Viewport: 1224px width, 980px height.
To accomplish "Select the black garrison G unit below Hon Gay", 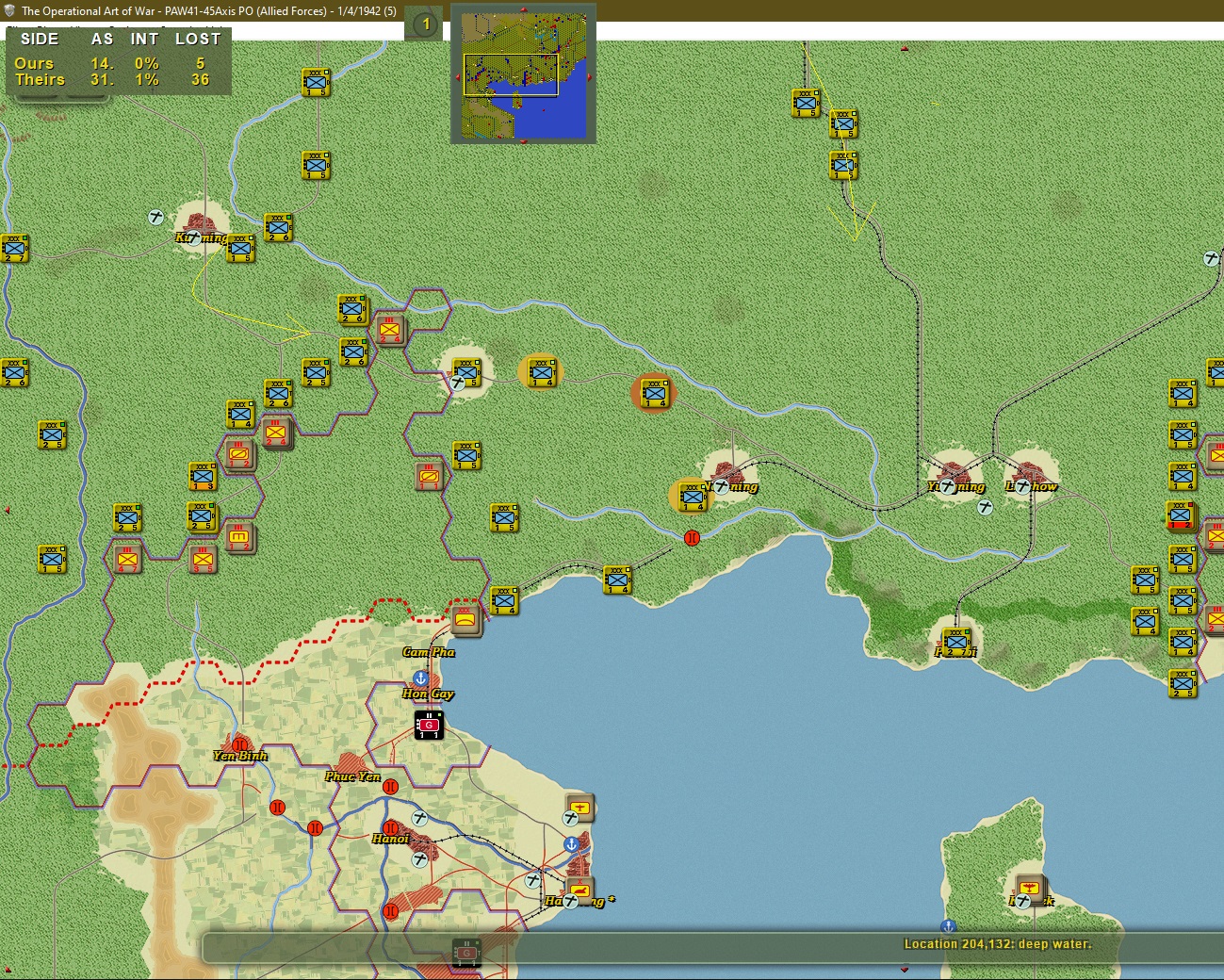I will (429, 725).
